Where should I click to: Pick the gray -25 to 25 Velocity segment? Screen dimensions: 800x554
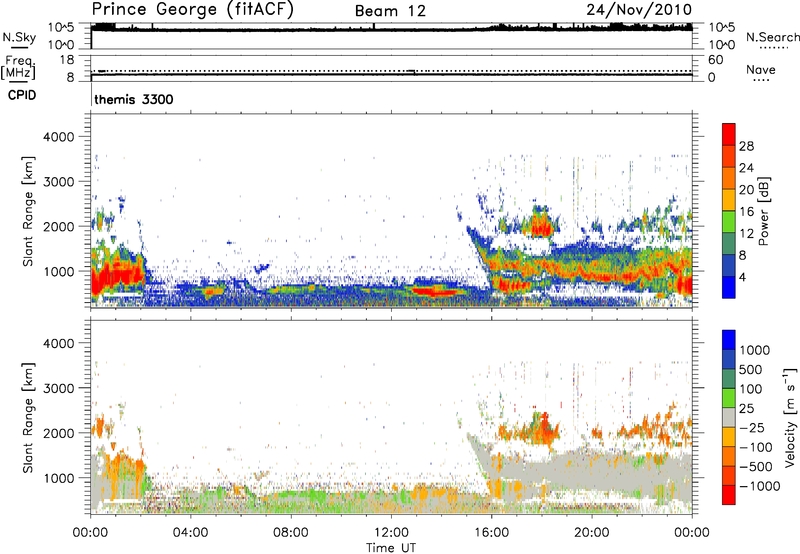pyautogui.click(x=729, y=417)
